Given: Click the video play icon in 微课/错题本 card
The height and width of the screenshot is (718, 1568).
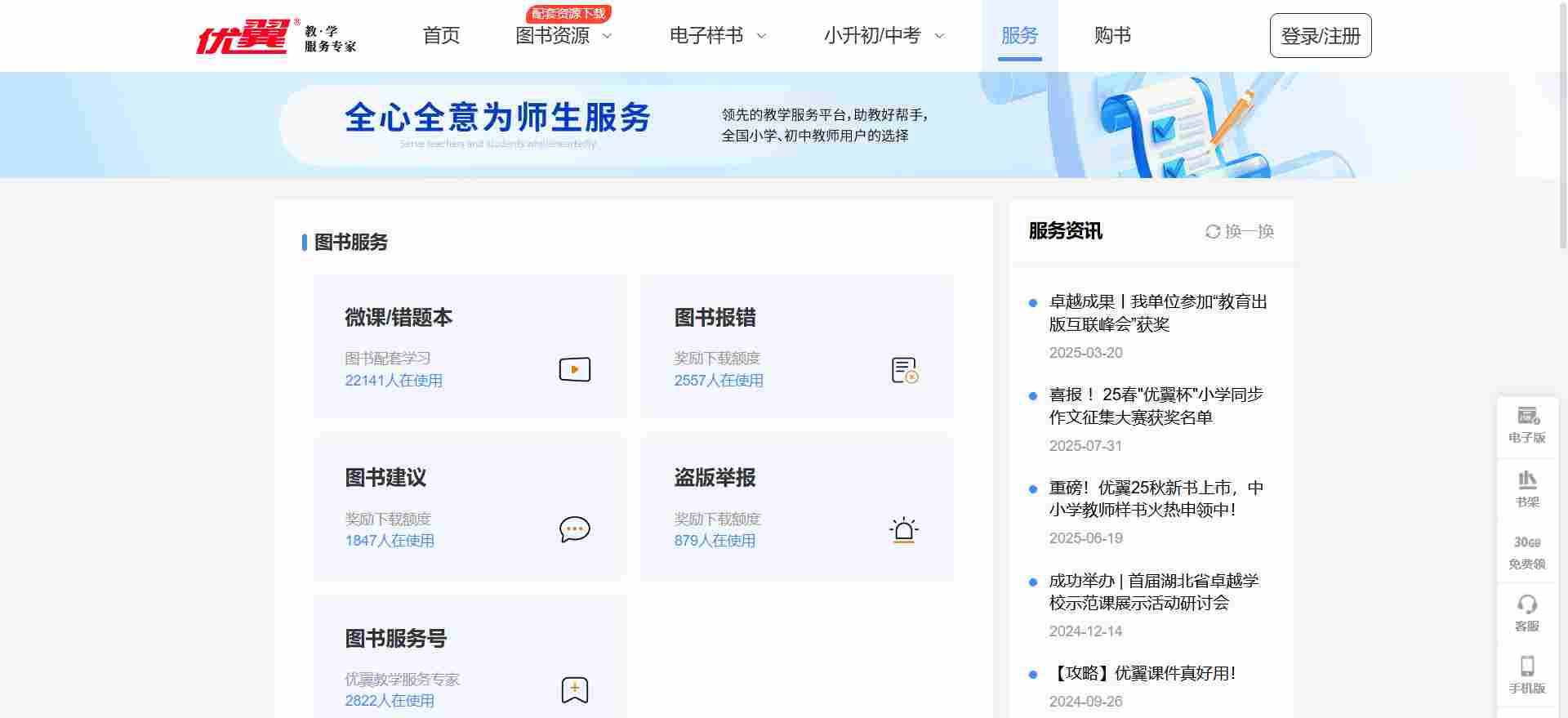Looking at the screenshot, I should pos(574,369).
